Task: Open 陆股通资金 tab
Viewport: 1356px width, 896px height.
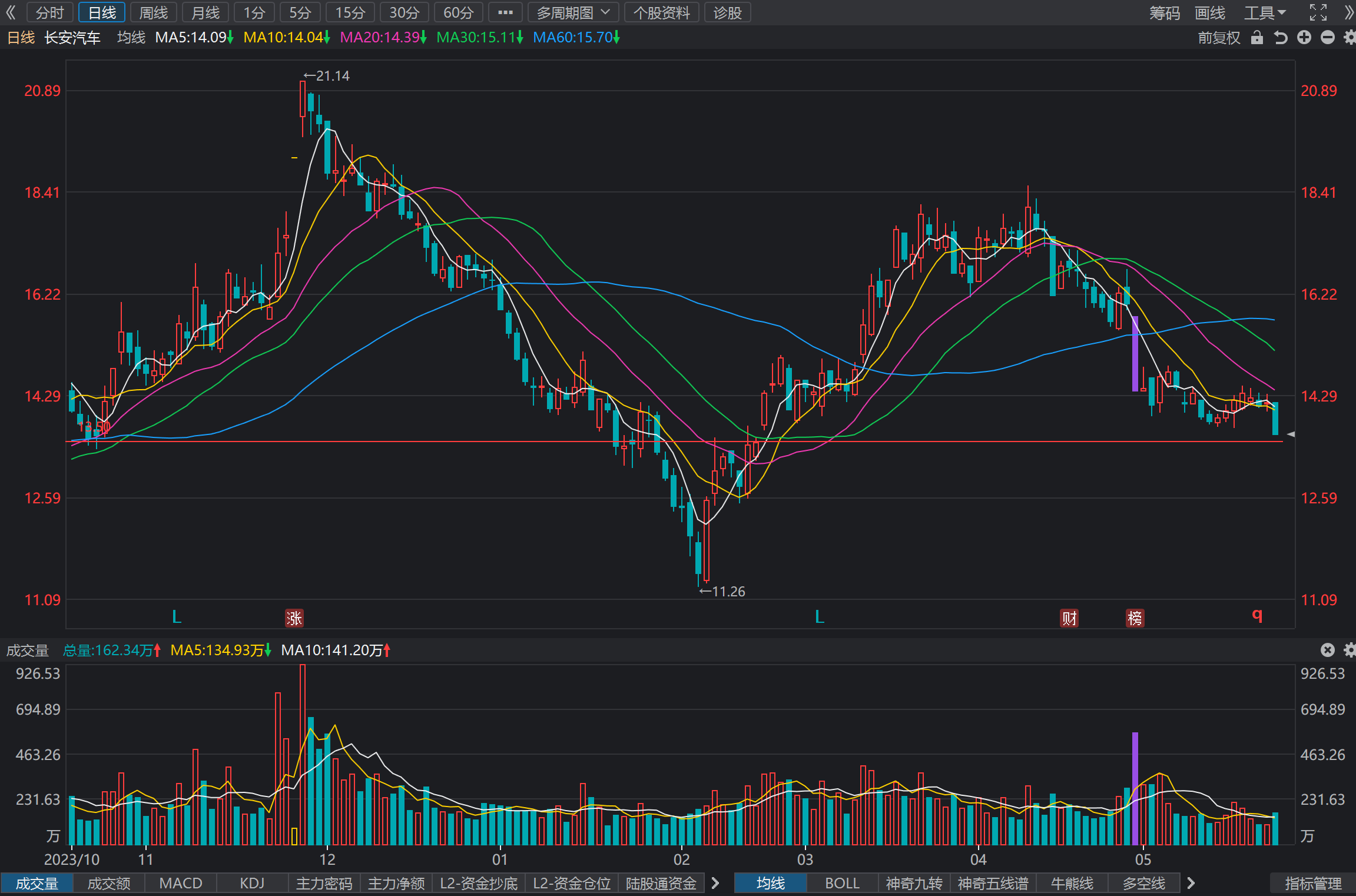Action: [x=661, y=884]
